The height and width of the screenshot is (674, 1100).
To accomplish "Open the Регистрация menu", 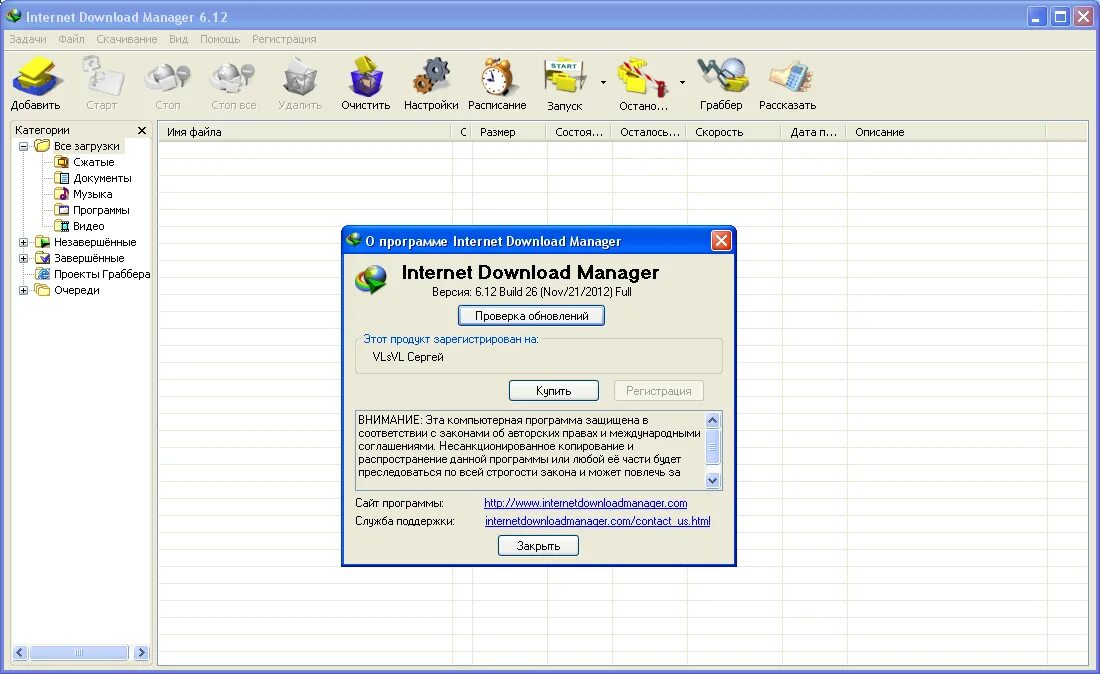I will pos(284,39).
